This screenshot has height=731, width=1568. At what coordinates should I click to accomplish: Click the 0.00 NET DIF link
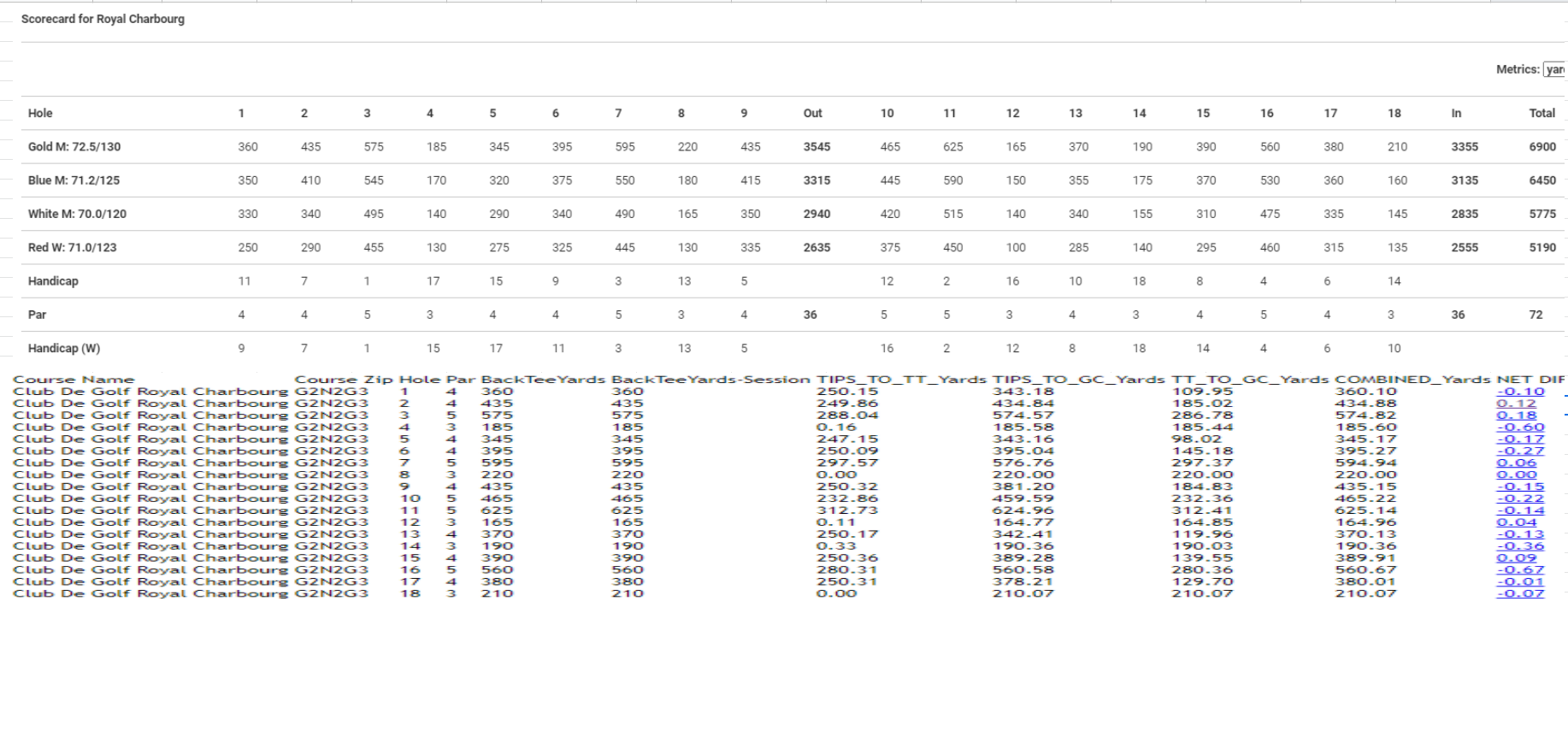click(x=1516, y=475)
